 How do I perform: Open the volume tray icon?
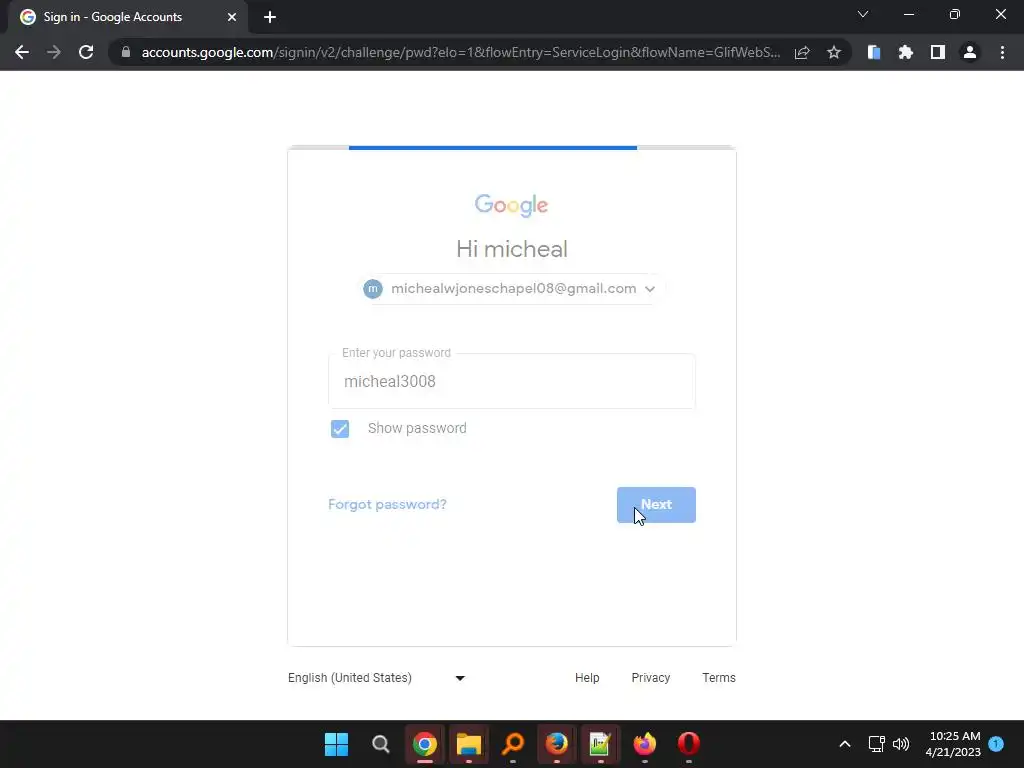pyautogui.click(x=901, y=744)
